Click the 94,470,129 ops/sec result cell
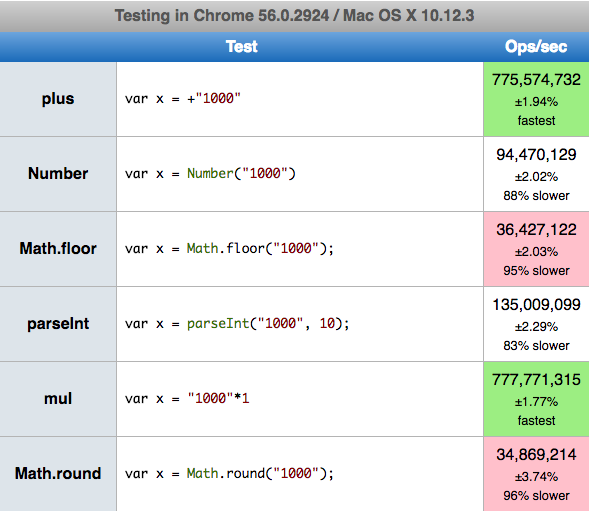This screenshot has width=591, height=513. tap(536, 174)
